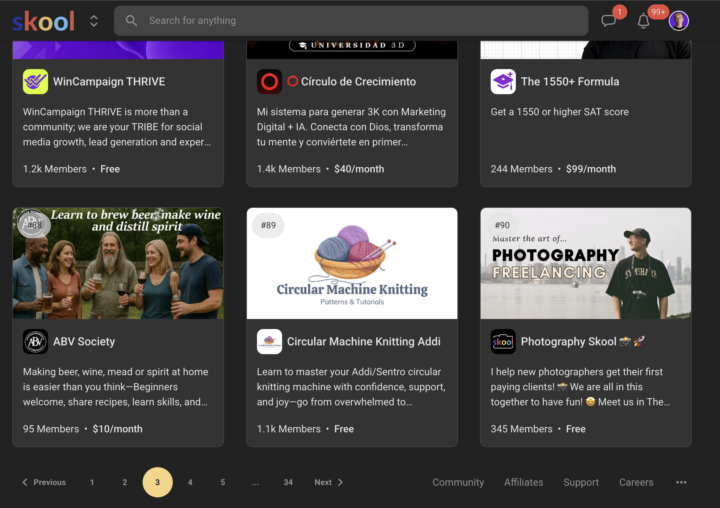Click '1.4k Members' text
Screen dimensions: 720x508
pos(288,169)
